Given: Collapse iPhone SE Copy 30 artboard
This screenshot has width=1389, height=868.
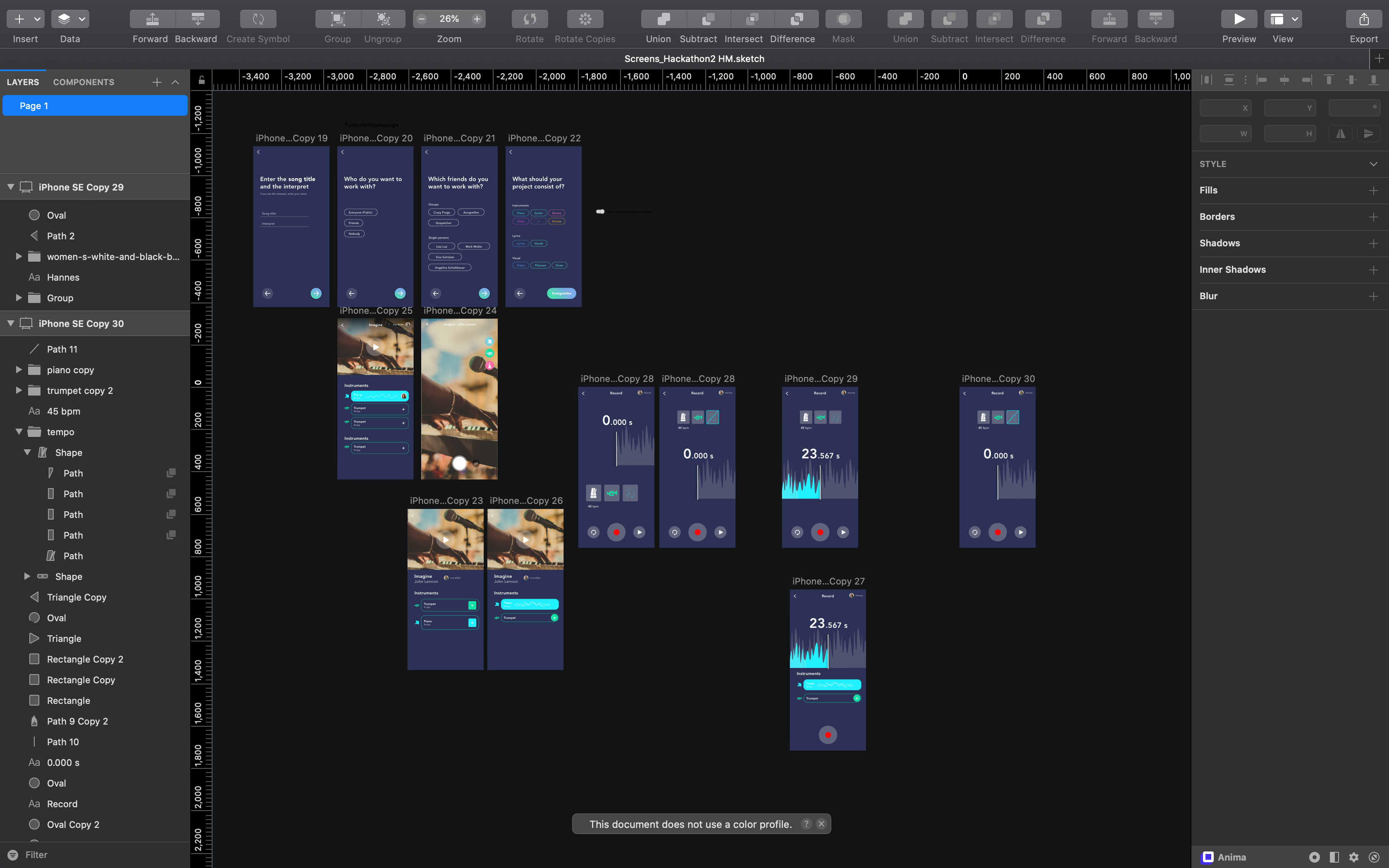Looking at the screenshot, I should pyautogui.click(x=10, y=323).
